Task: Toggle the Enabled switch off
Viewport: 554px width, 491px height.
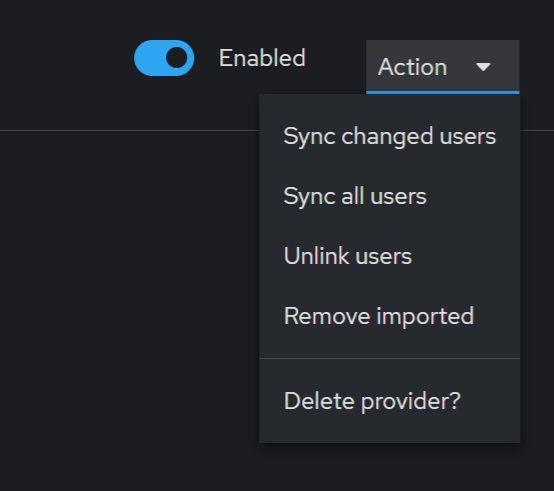Action: click(164, 58)
